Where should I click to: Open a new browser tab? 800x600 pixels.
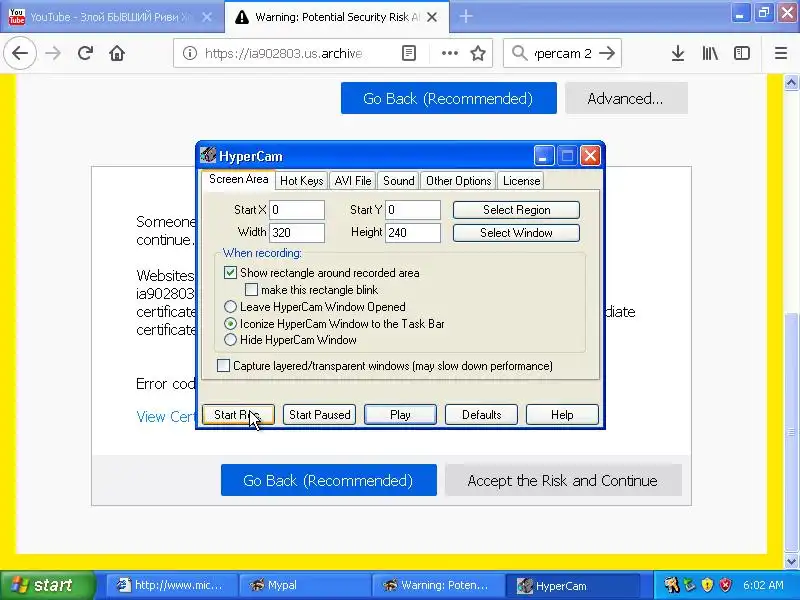(x=466, y=16)
